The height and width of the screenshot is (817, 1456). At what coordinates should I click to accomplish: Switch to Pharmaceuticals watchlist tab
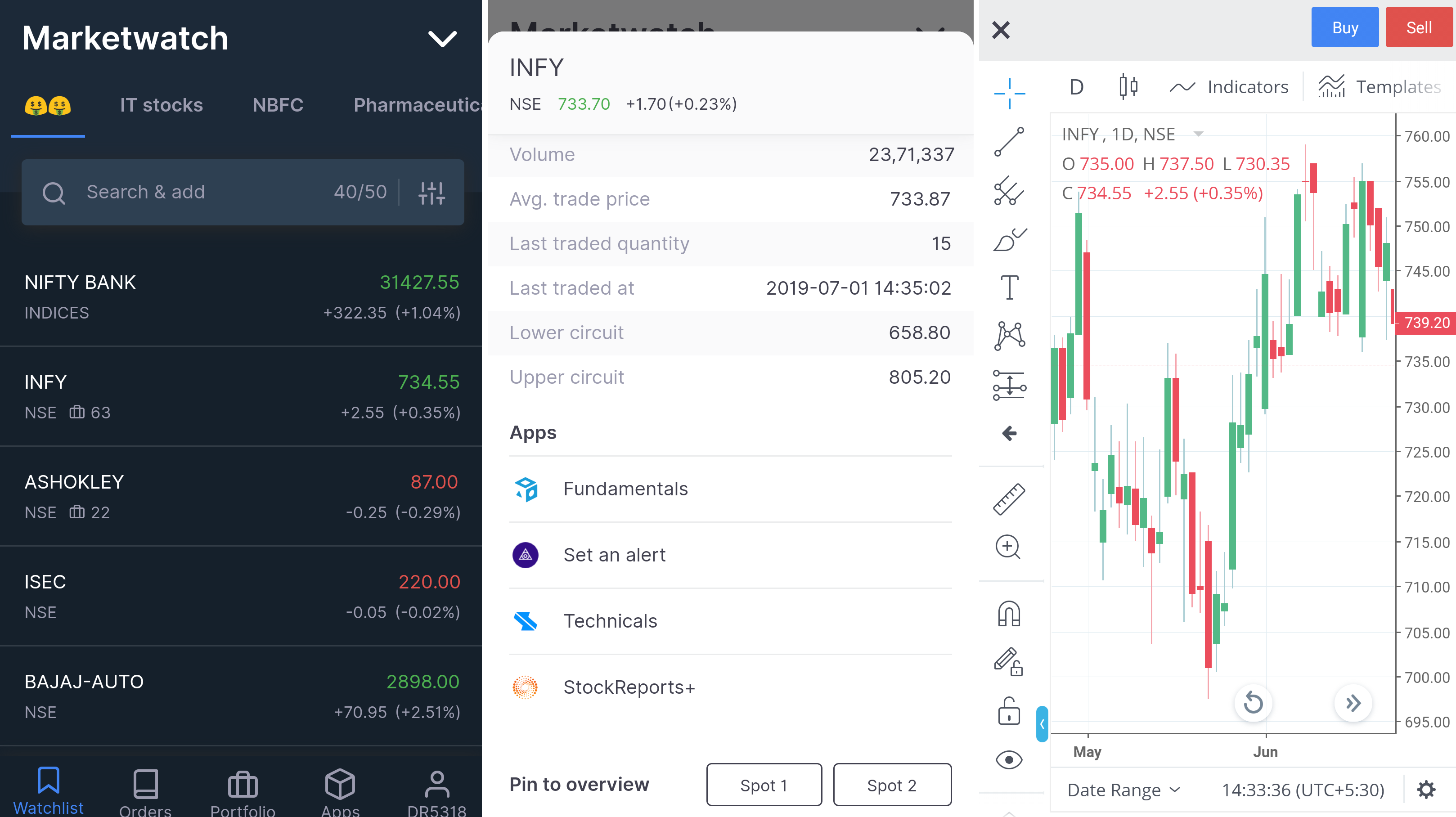(417, 105)
